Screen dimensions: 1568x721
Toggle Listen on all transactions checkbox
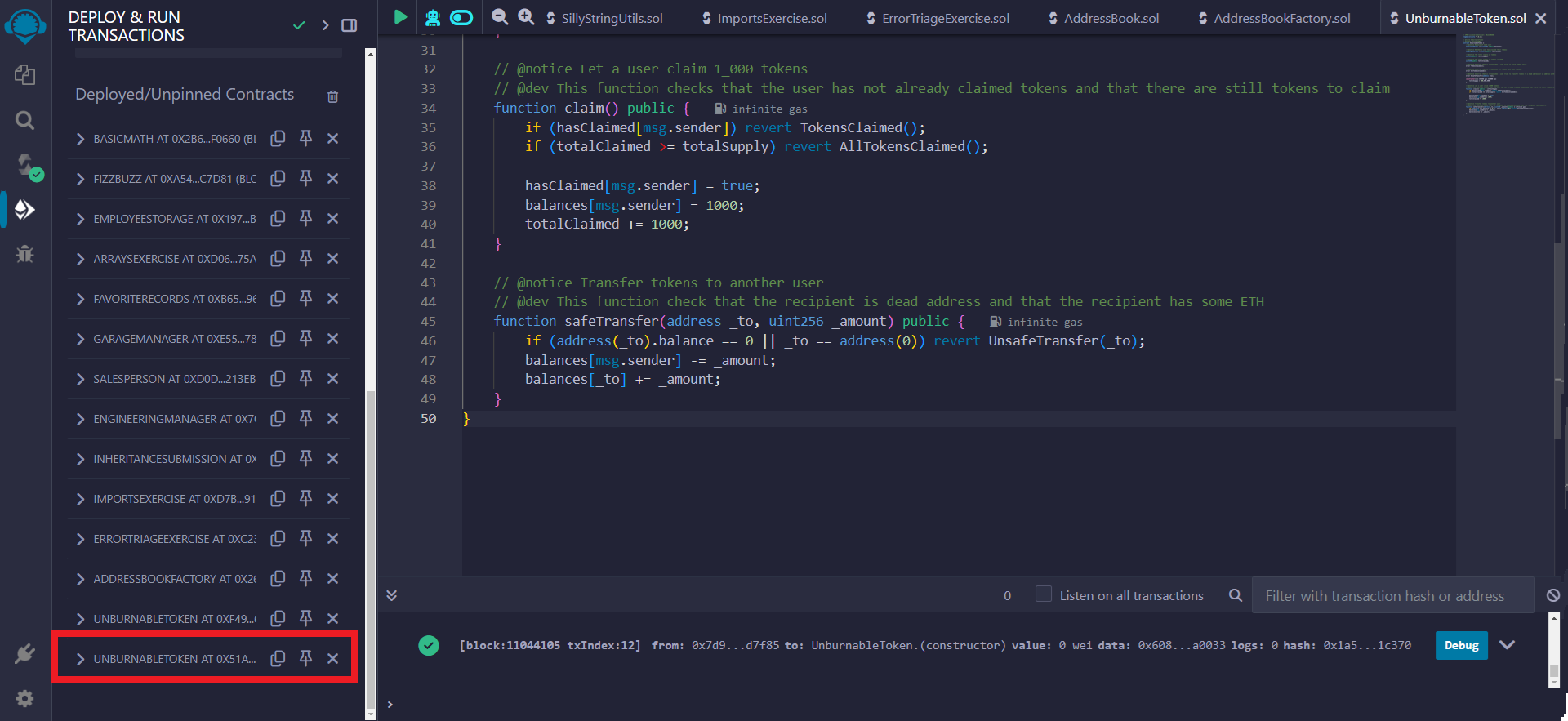click(1043, 594)
